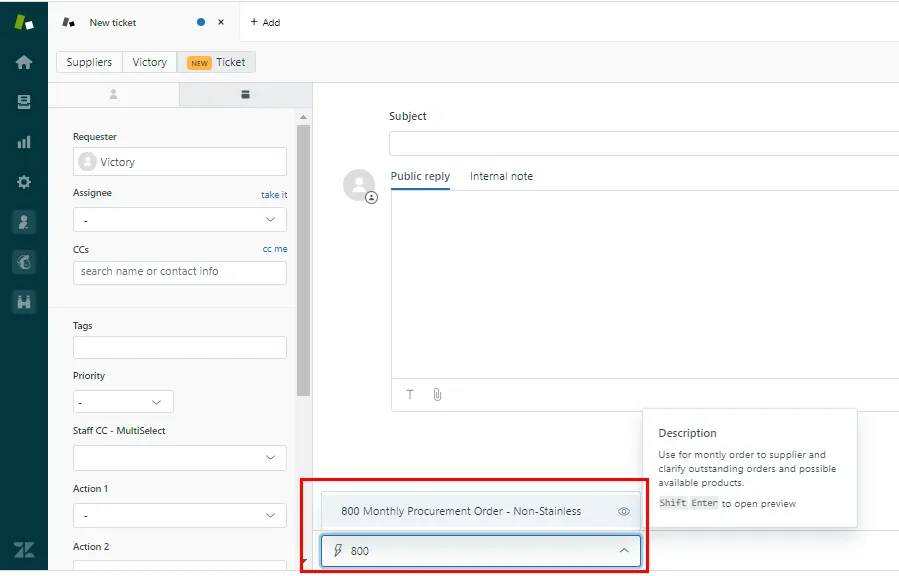Click the cc me link
This screenshot has height=576, width=899.
(275, 249)
